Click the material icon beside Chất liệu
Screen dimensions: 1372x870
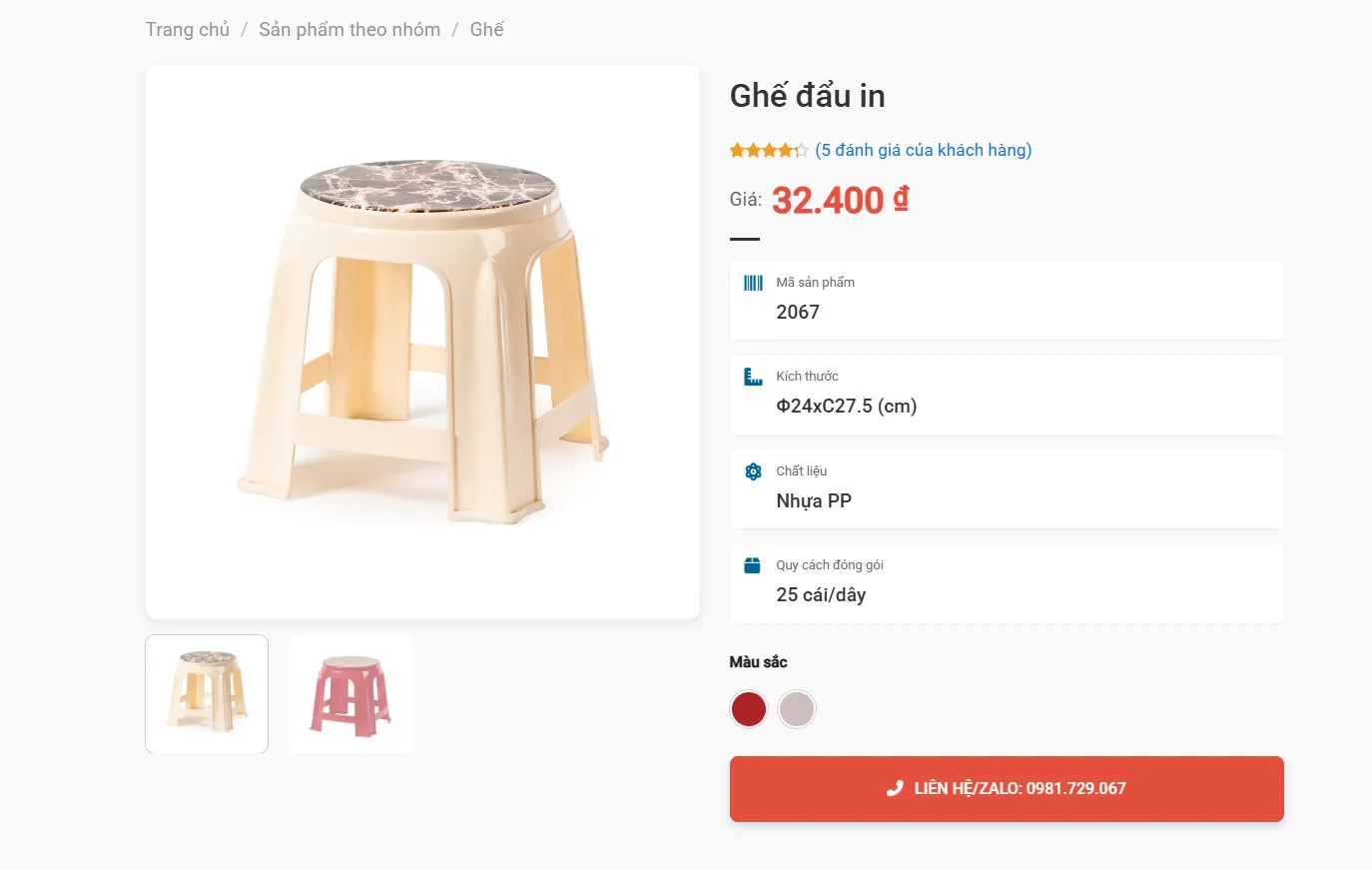coord(753,471)
